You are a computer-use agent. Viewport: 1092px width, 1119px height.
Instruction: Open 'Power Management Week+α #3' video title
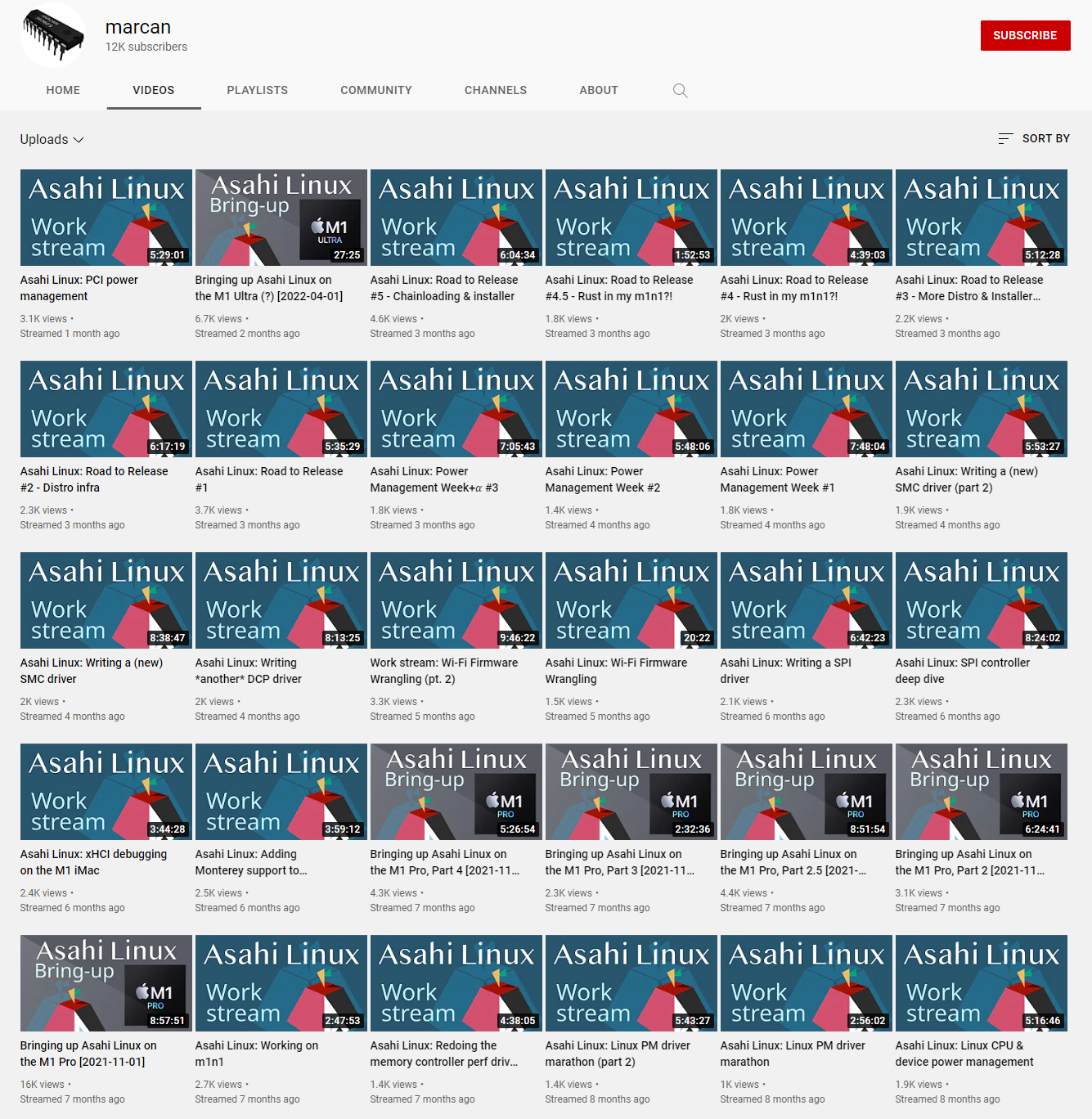(434, 479)
